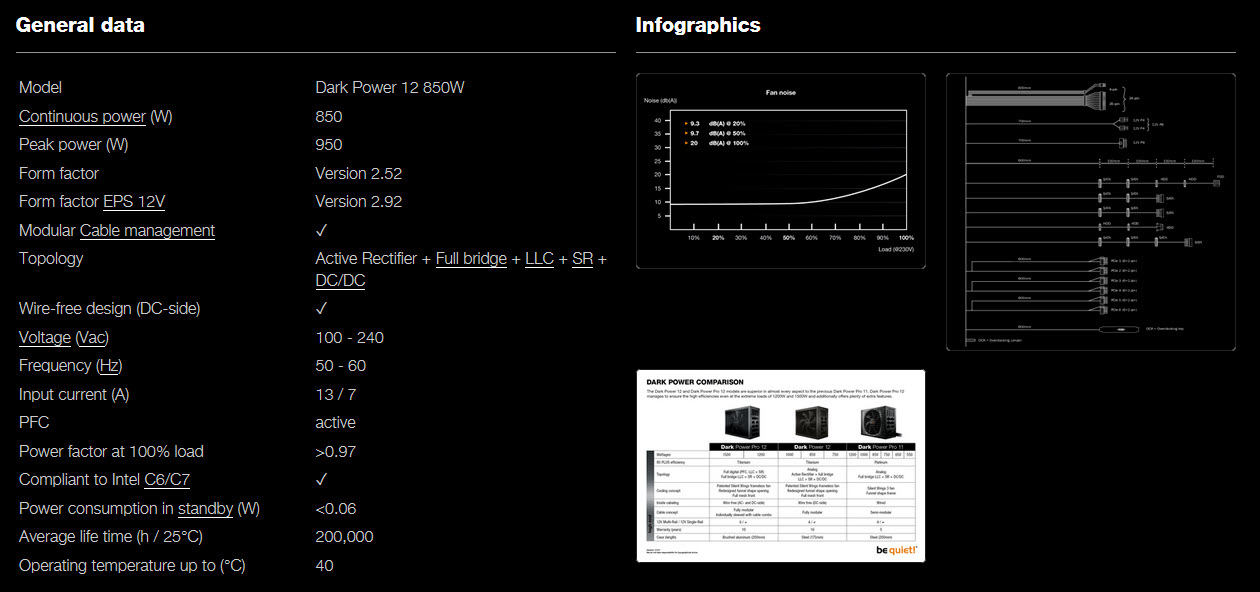
Task: Select 'Average life time (h / 25°C)' label
Action: pos(111,536)
